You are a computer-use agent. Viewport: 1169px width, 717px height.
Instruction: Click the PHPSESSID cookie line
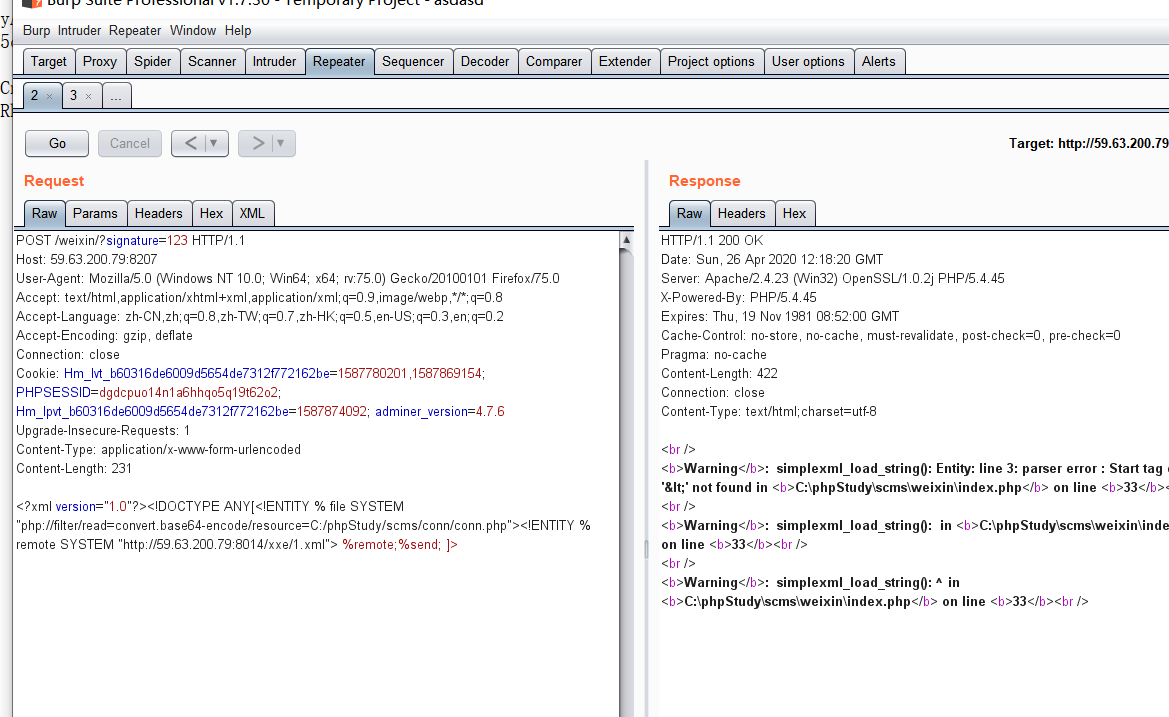pos(148,392)
